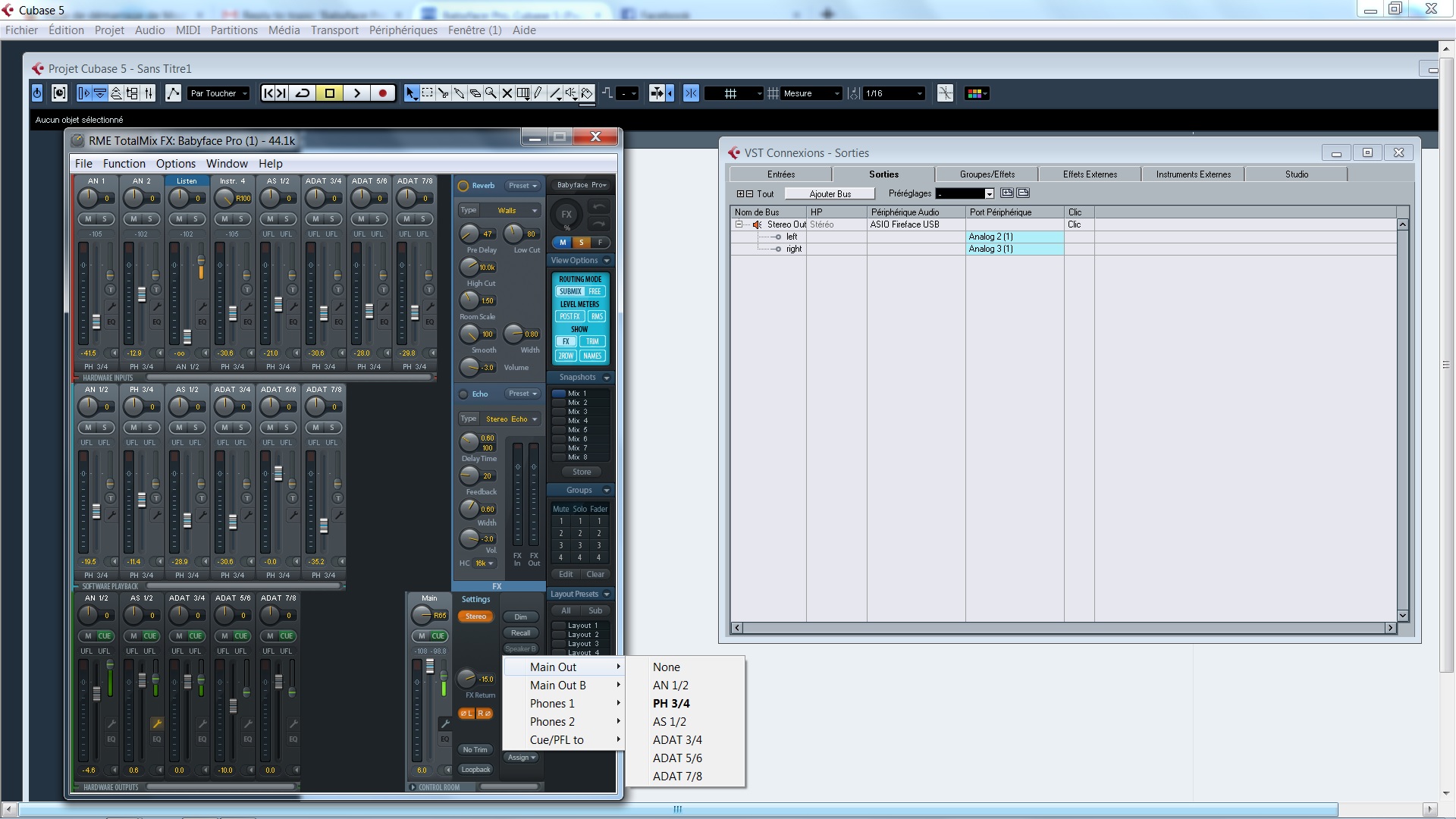Image resolution: width=1456 pixels, height=819 pixels.
Task: Toggle the Stereo button in Settings
Action: pyautogui.click(x=476, y=617)
